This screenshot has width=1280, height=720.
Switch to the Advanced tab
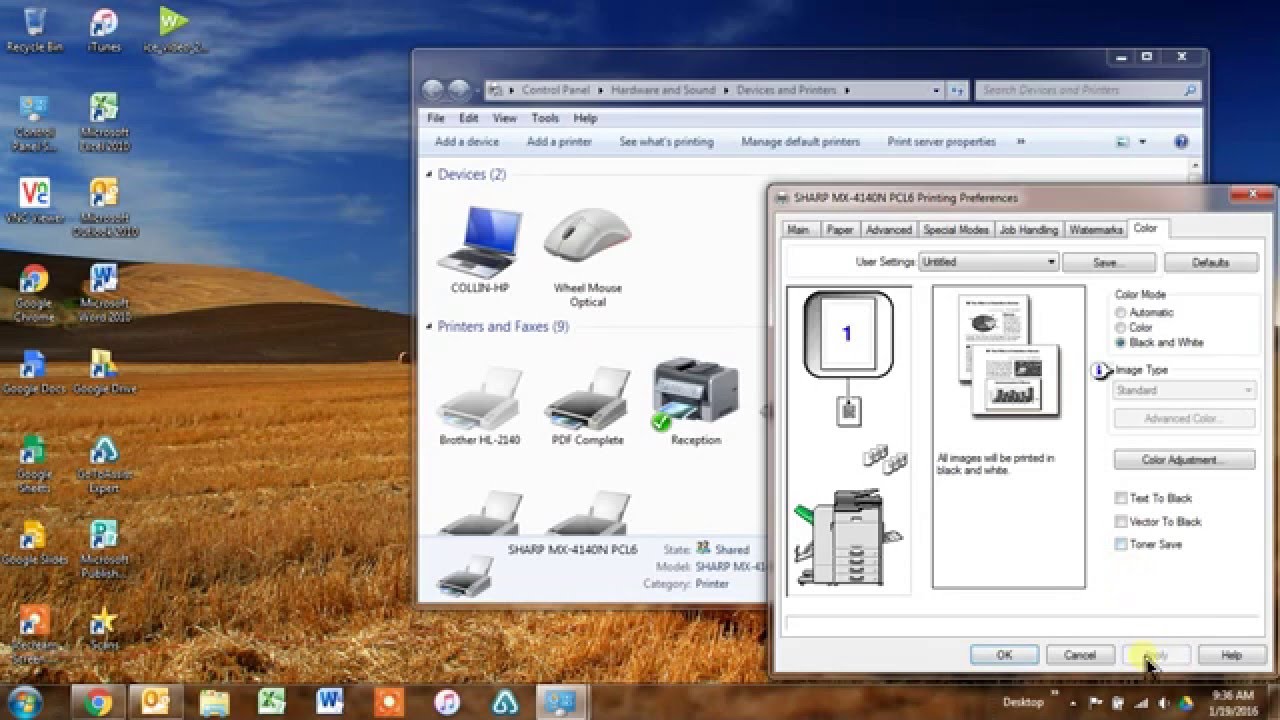[888, 230]
